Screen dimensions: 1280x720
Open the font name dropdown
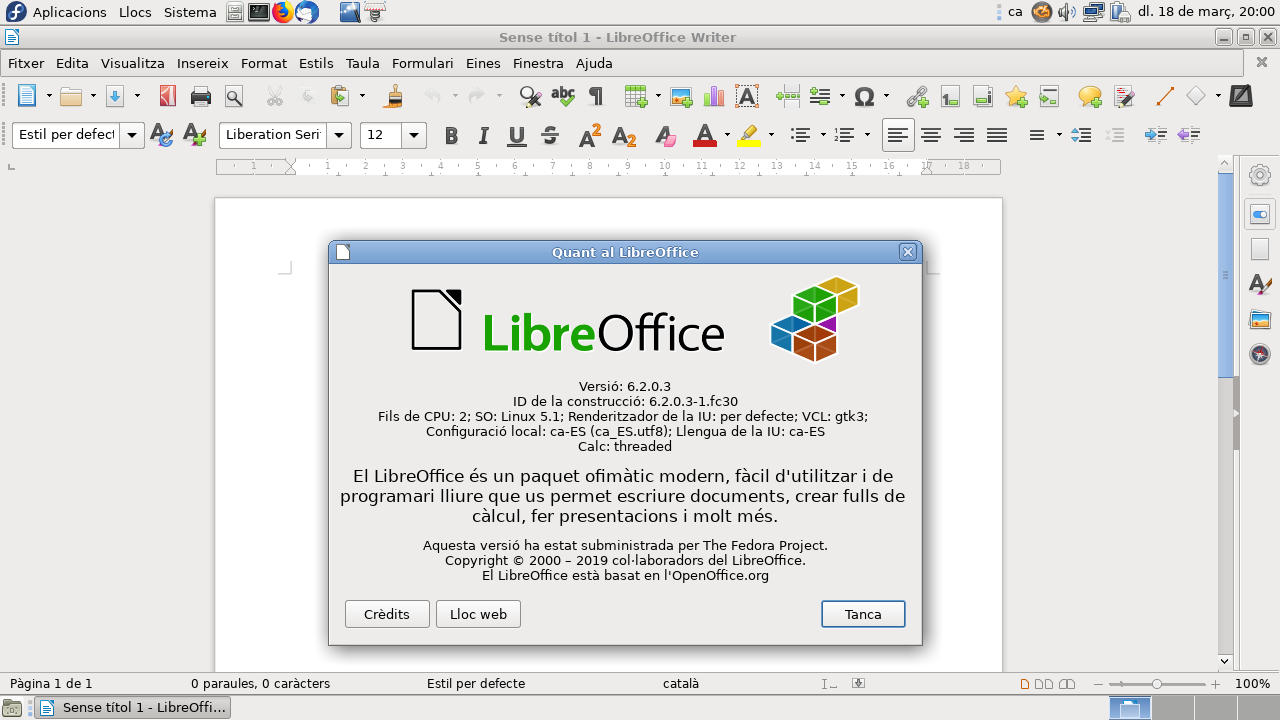point(339,135)
